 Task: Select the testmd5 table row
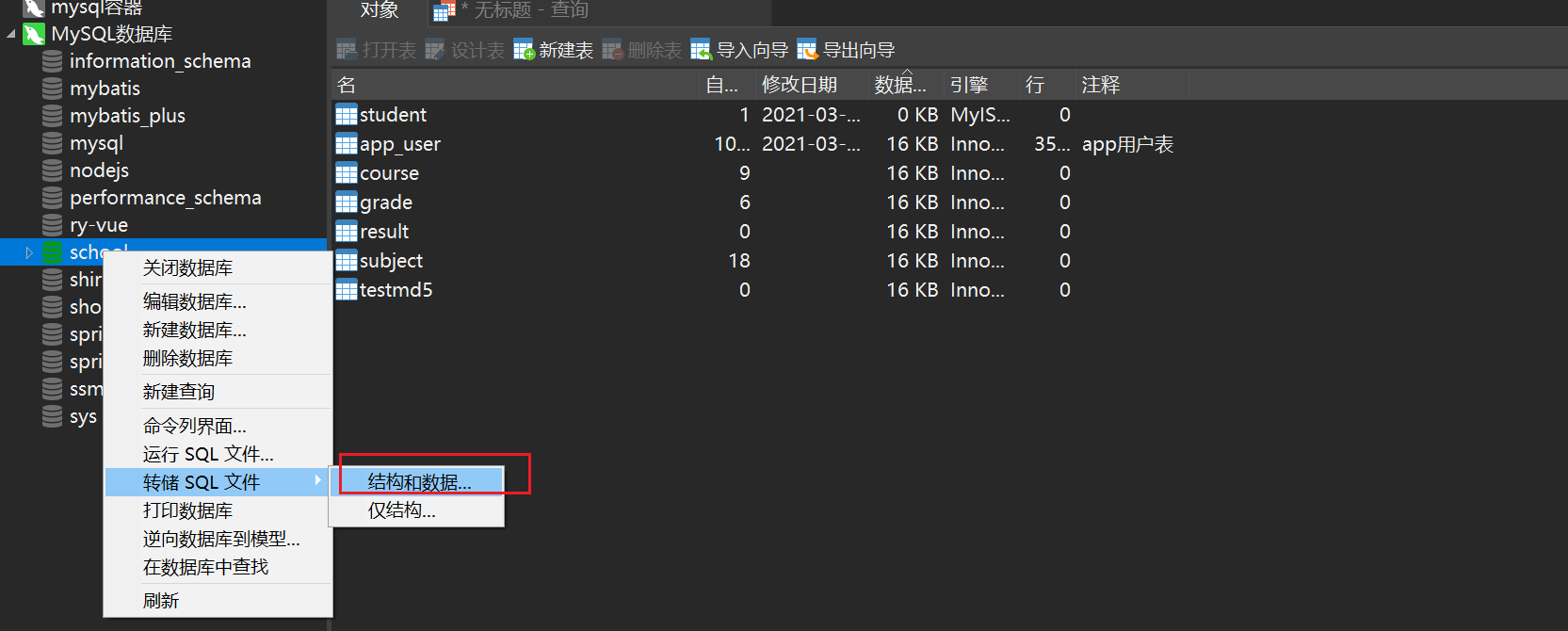click(x=396, y=290)
